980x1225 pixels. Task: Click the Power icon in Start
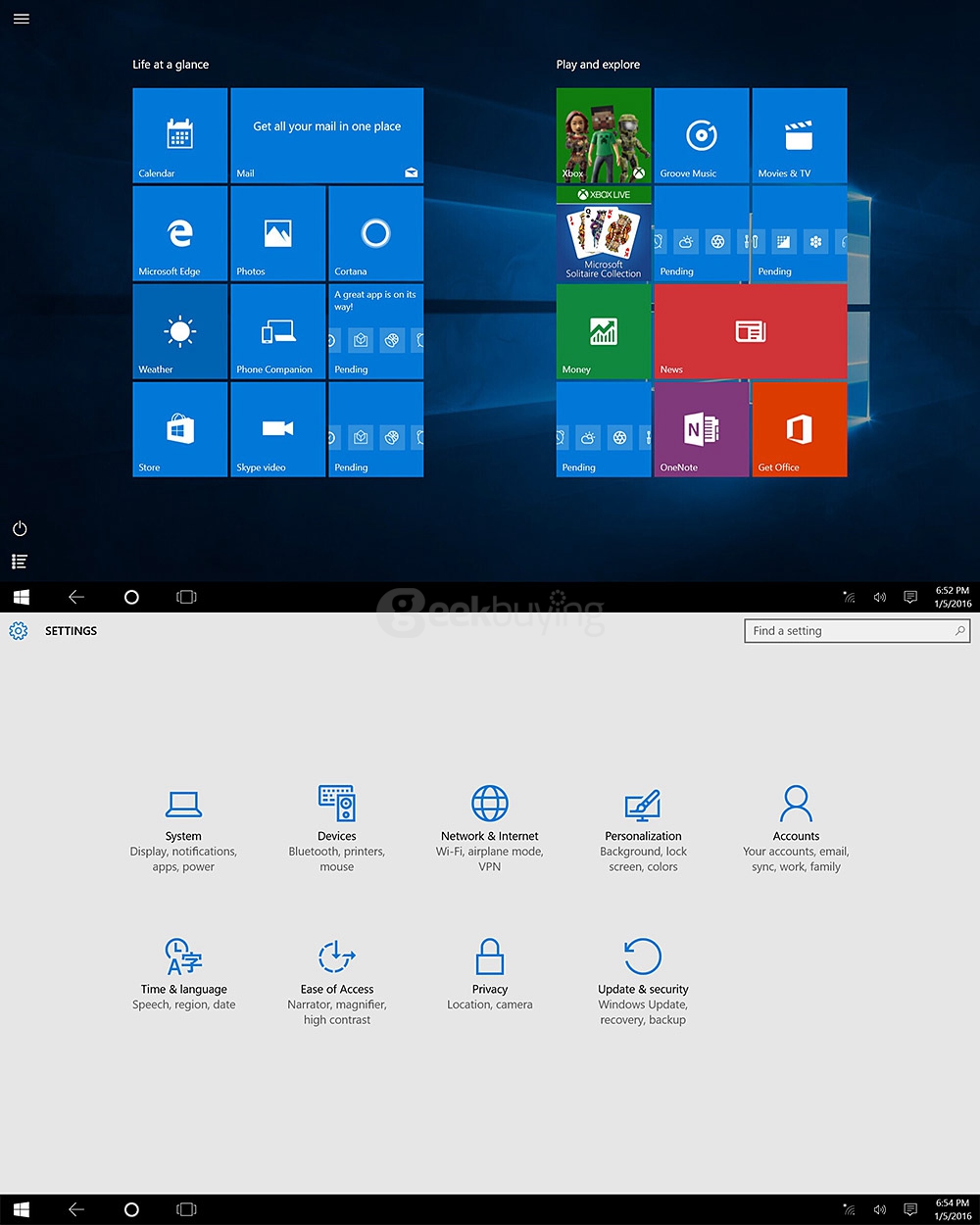click(20, 528)
